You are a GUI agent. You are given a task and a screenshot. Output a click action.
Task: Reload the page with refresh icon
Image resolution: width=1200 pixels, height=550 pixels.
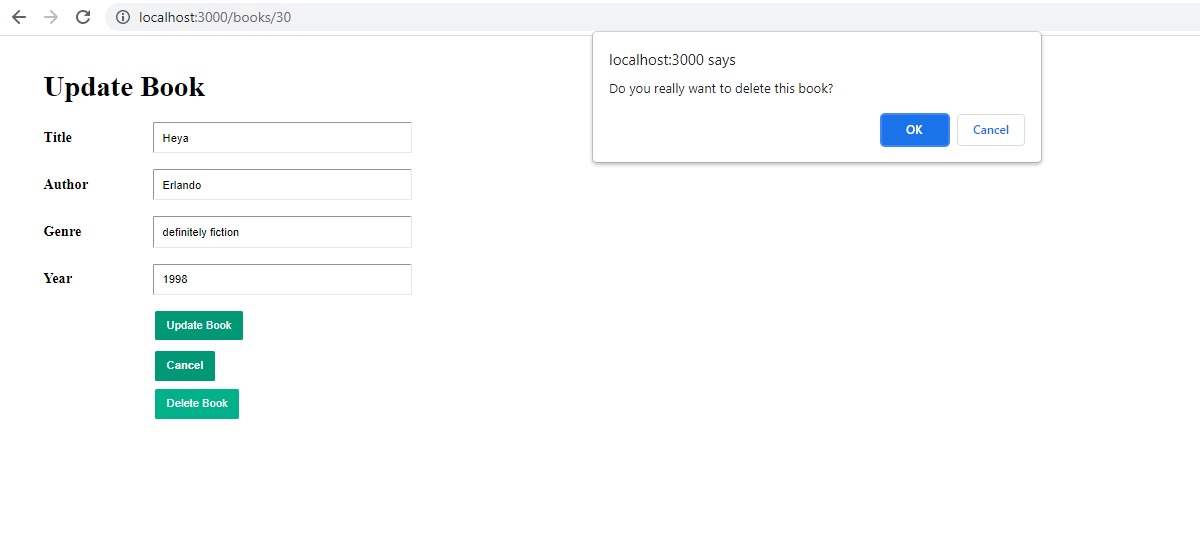83,17
